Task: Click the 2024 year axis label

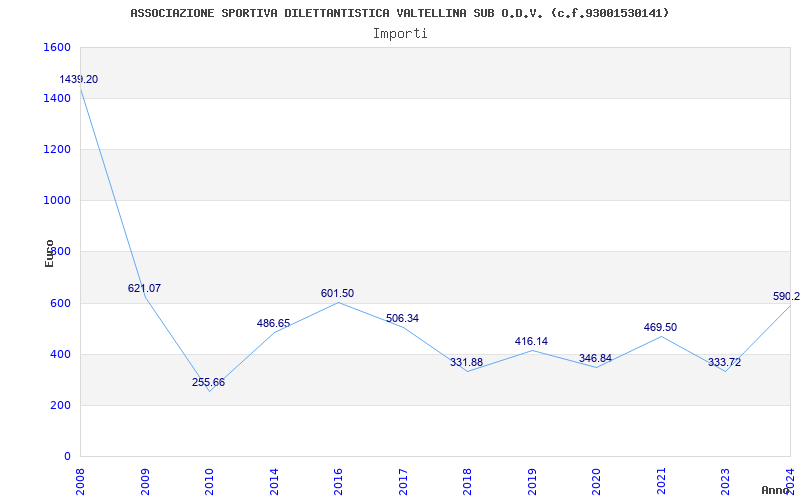Action: click(x=790, y=482)
